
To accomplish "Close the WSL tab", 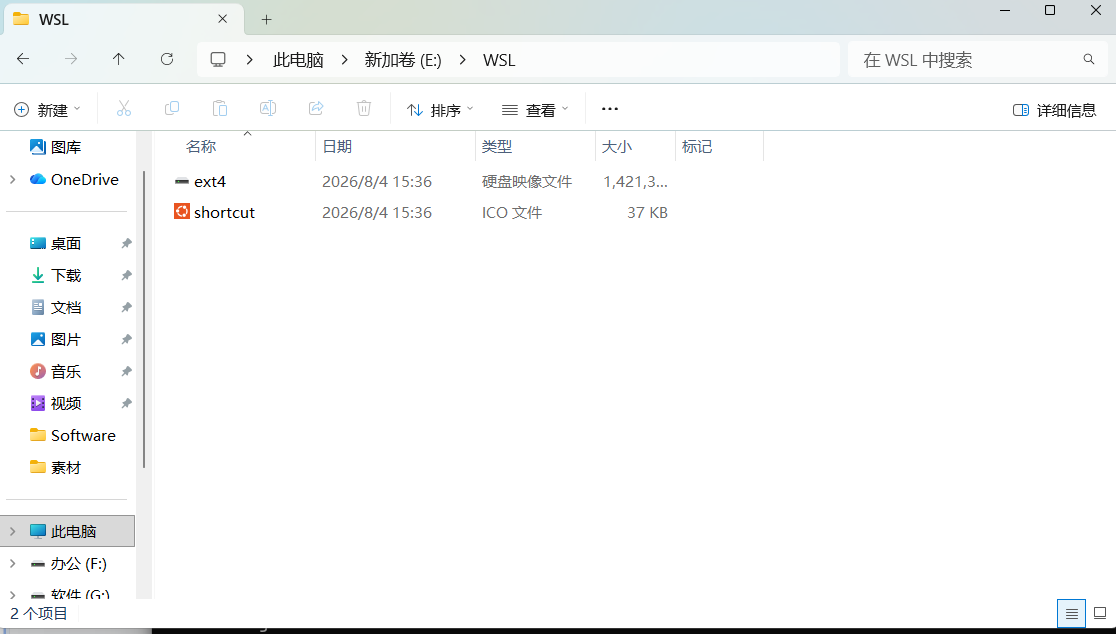I will [223, 19].
